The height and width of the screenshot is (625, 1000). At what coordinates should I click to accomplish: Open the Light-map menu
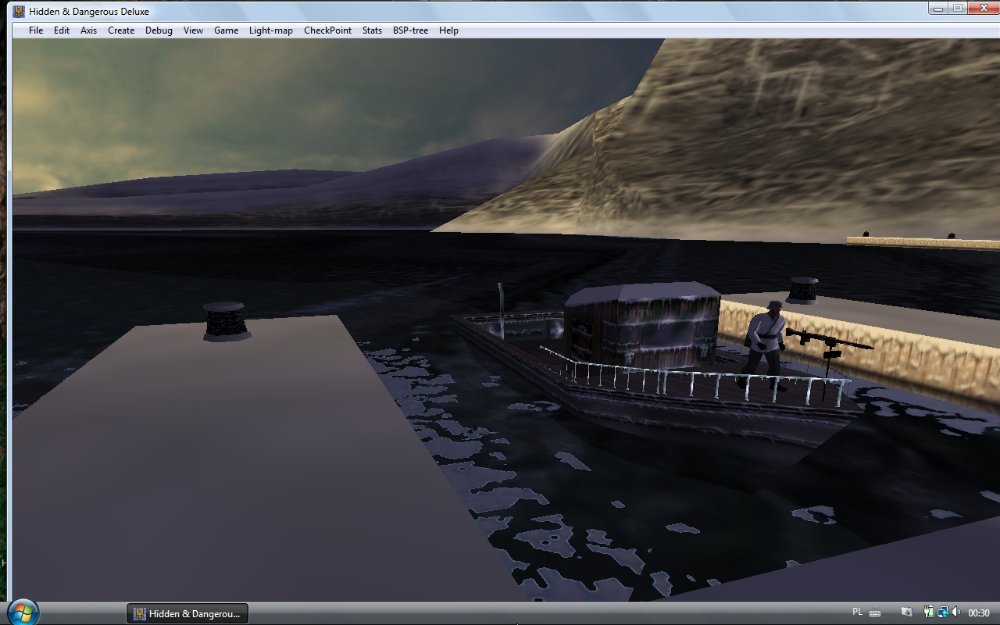(x=271, y=31)
